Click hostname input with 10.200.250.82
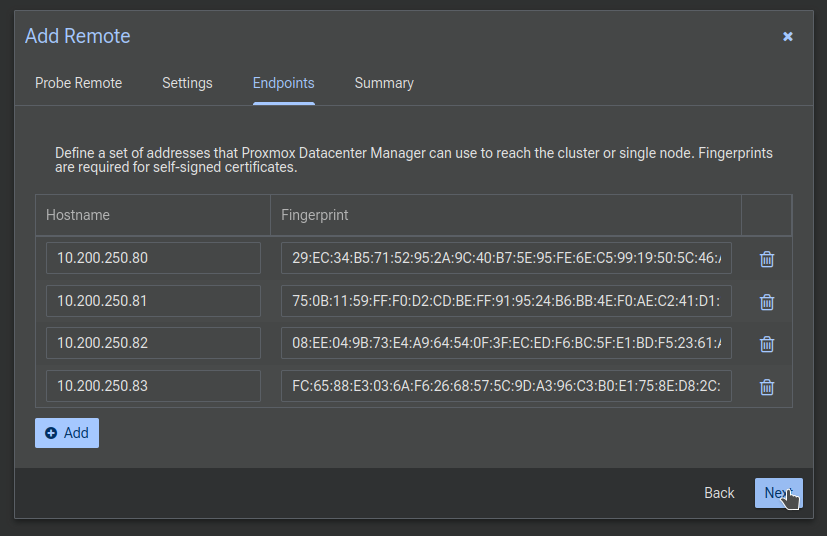 tap(153, 343)
